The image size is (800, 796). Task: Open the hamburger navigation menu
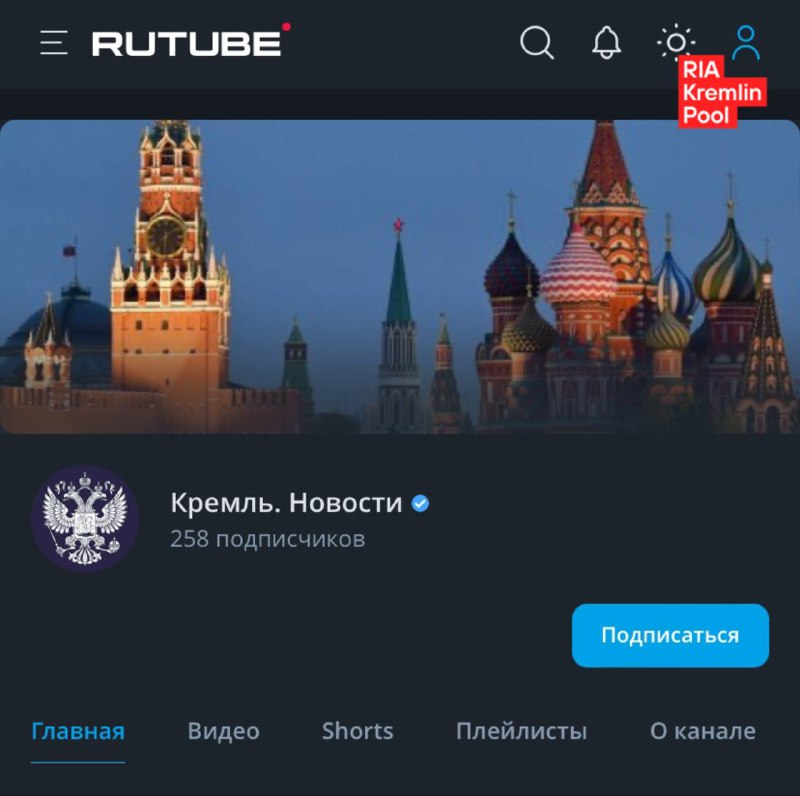[54, 42]
